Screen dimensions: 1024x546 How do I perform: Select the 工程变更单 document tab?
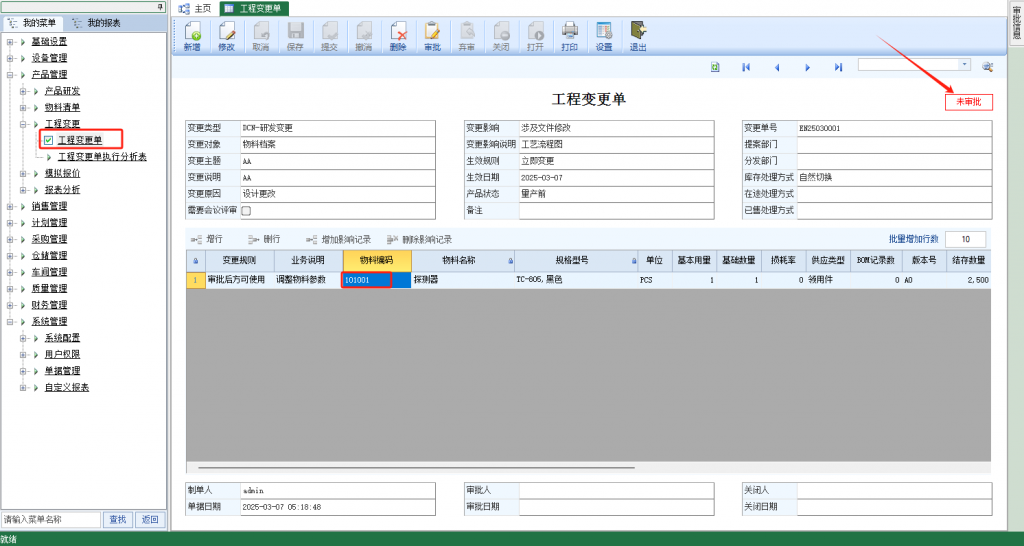pos(253,8)
